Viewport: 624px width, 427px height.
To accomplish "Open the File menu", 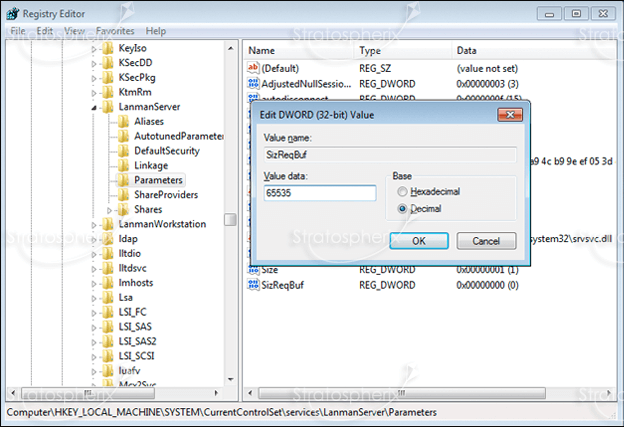I will coord(18,31).
